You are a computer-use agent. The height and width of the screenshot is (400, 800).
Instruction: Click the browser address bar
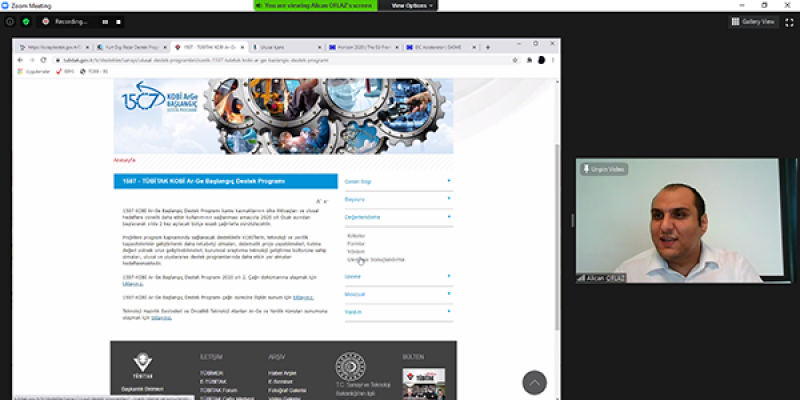(x=283, y=60)
